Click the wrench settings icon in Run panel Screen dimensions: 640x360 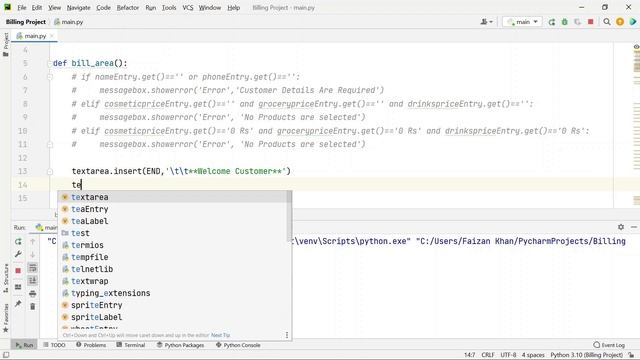pos(18,255)
